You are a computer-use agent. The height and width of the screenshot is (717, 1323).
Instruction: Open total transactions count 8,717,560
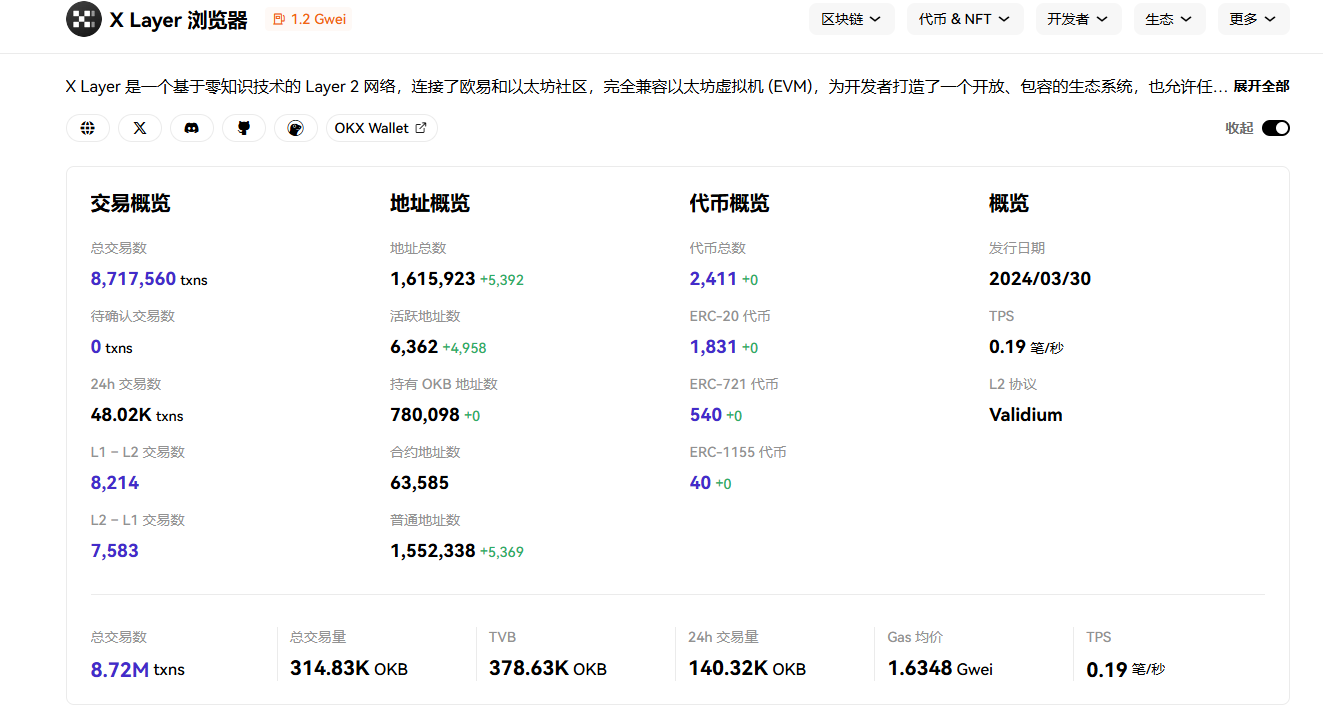tap(133, 279)
